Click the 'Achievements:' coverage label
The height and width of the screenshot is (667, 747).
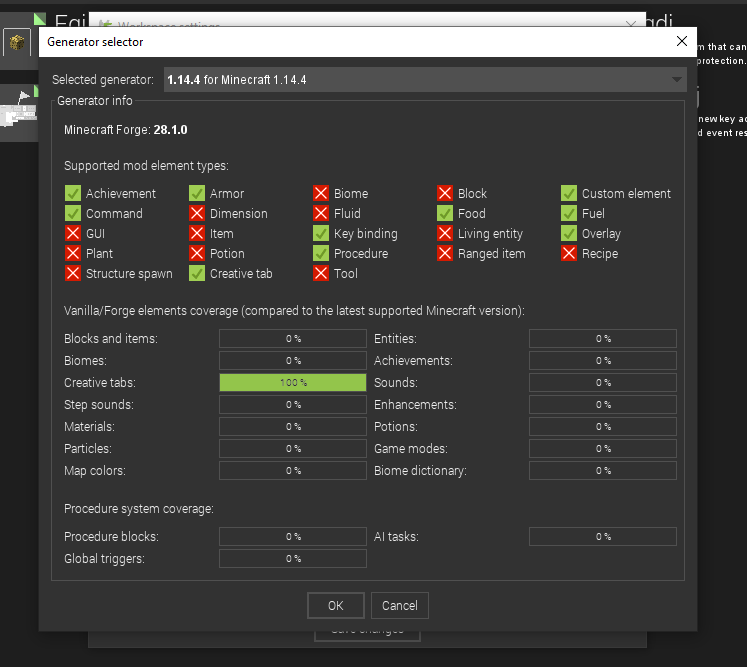coord(413,361)
